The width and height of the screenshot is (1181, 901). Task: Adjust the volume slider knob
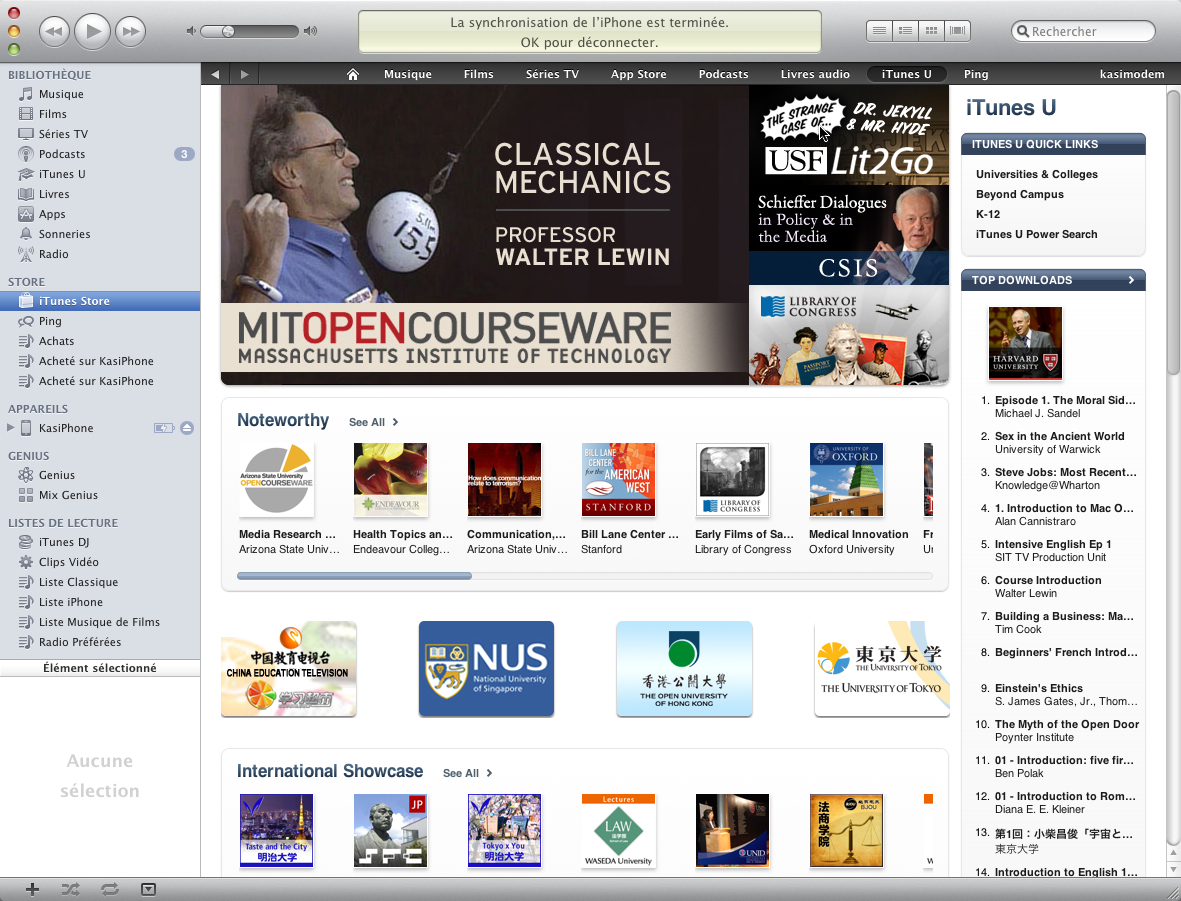(x=227, y=32)
